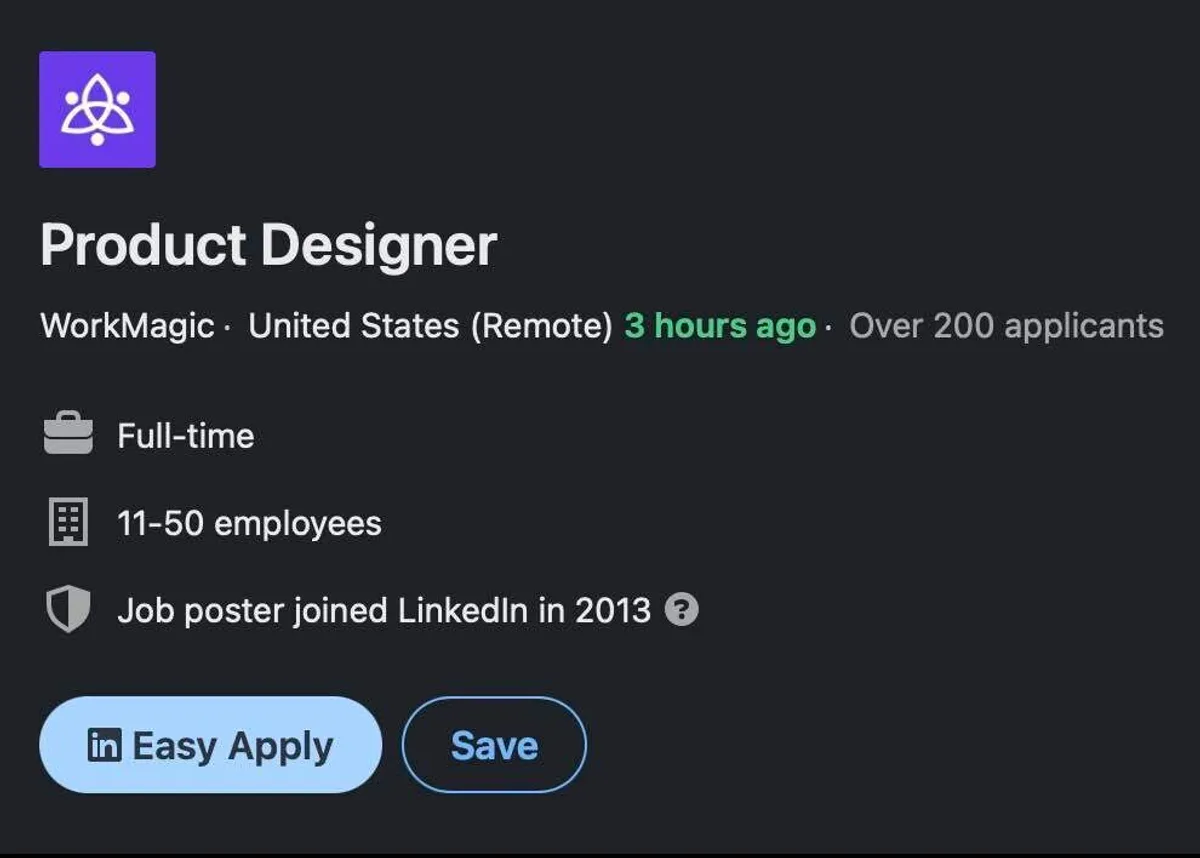This screenshot has height=858, width=1200.
Task: Click the LinkedIn logo inside Easy Apply
Action: pyautogui.click(x=104, y=745)
